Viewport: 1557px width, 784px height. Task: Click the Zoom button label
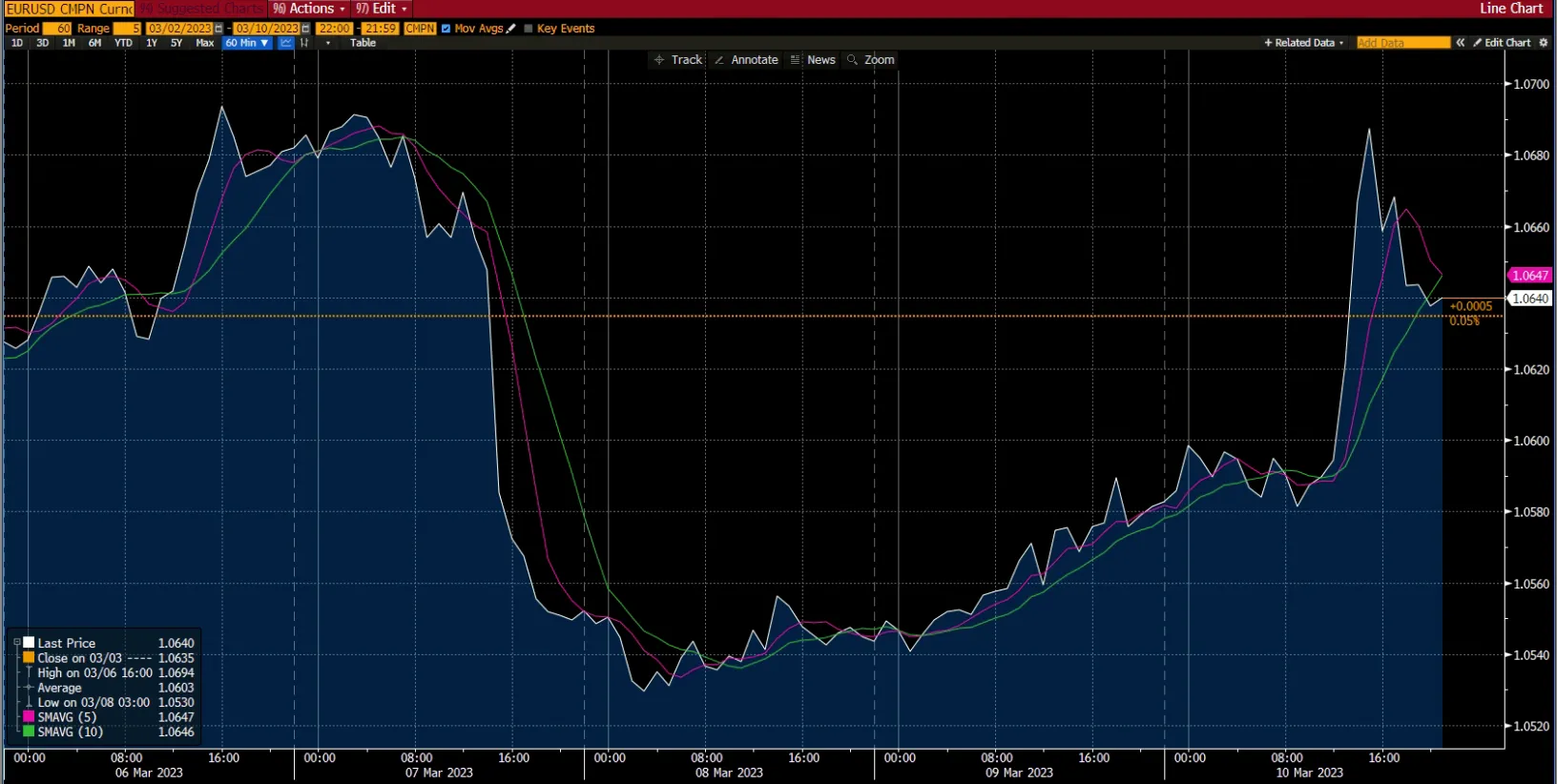880,60
